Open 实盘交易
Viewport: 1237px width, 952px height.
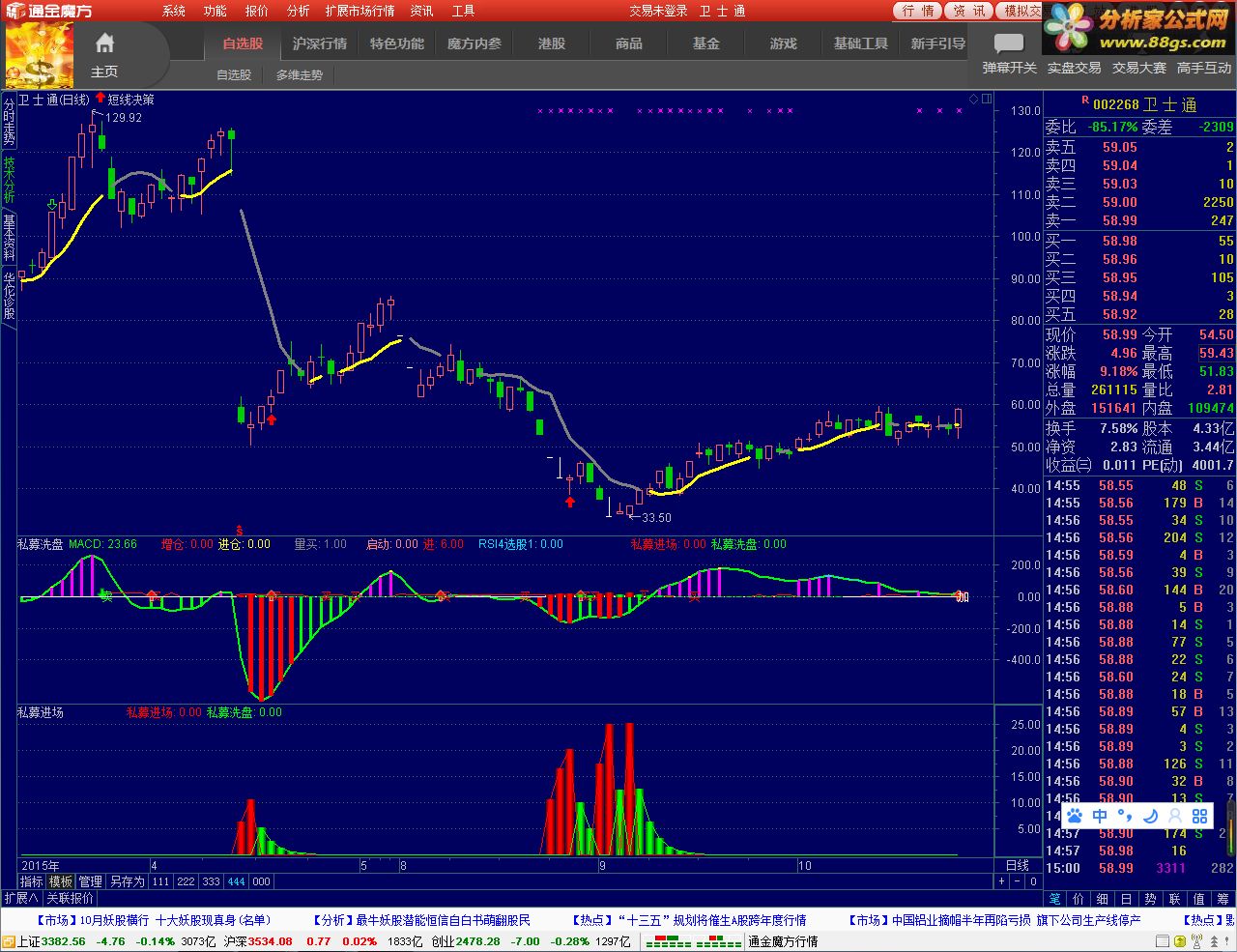(1075, 68)
